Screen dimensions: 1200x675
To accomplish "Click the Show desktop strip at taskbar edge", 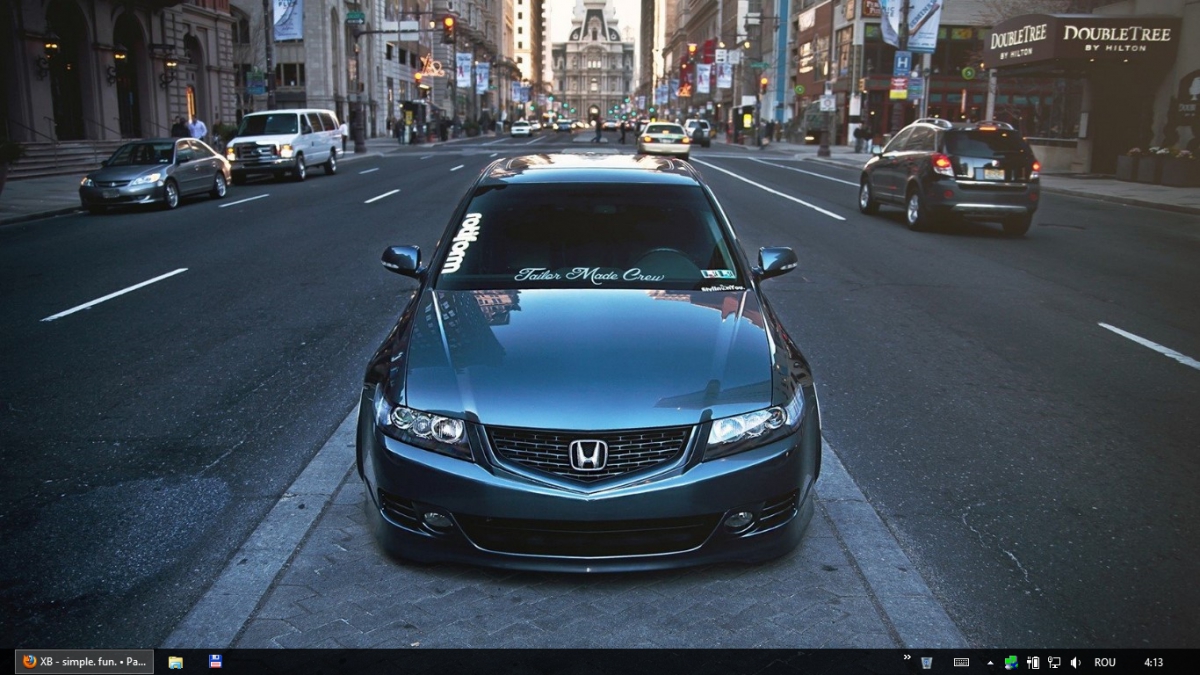I will pyautogui.click(x=1196, y=662).
